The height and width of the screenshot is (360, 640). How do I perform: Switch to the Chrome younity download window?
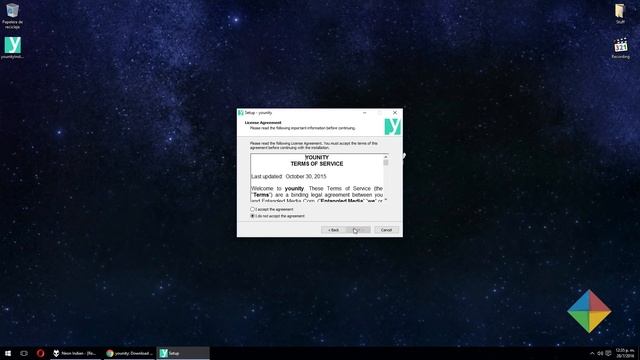click(x=129, y=353)
